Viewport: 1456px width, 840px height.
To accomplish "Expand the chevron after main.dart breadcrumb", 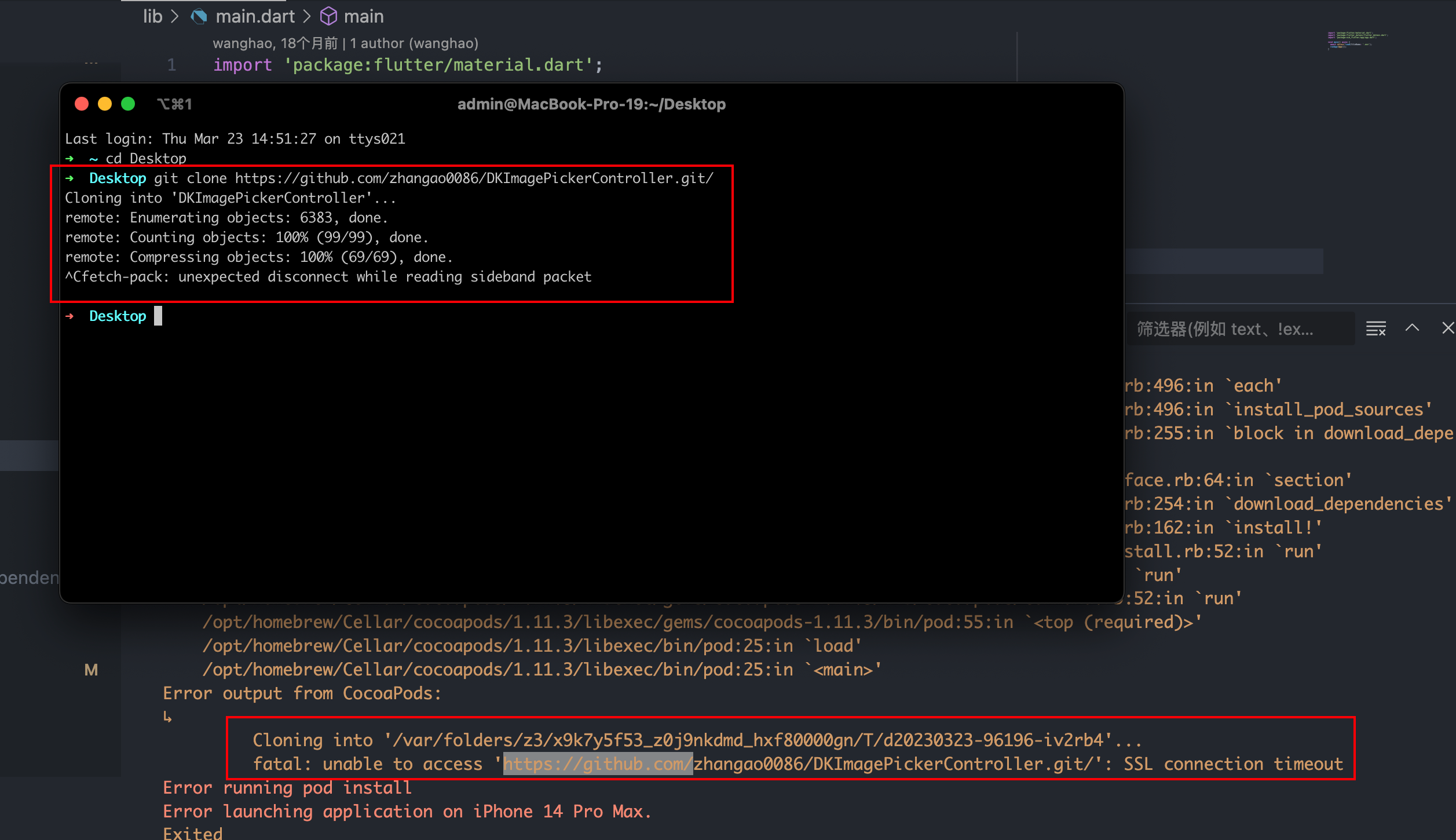I will [x=307, y=16].
